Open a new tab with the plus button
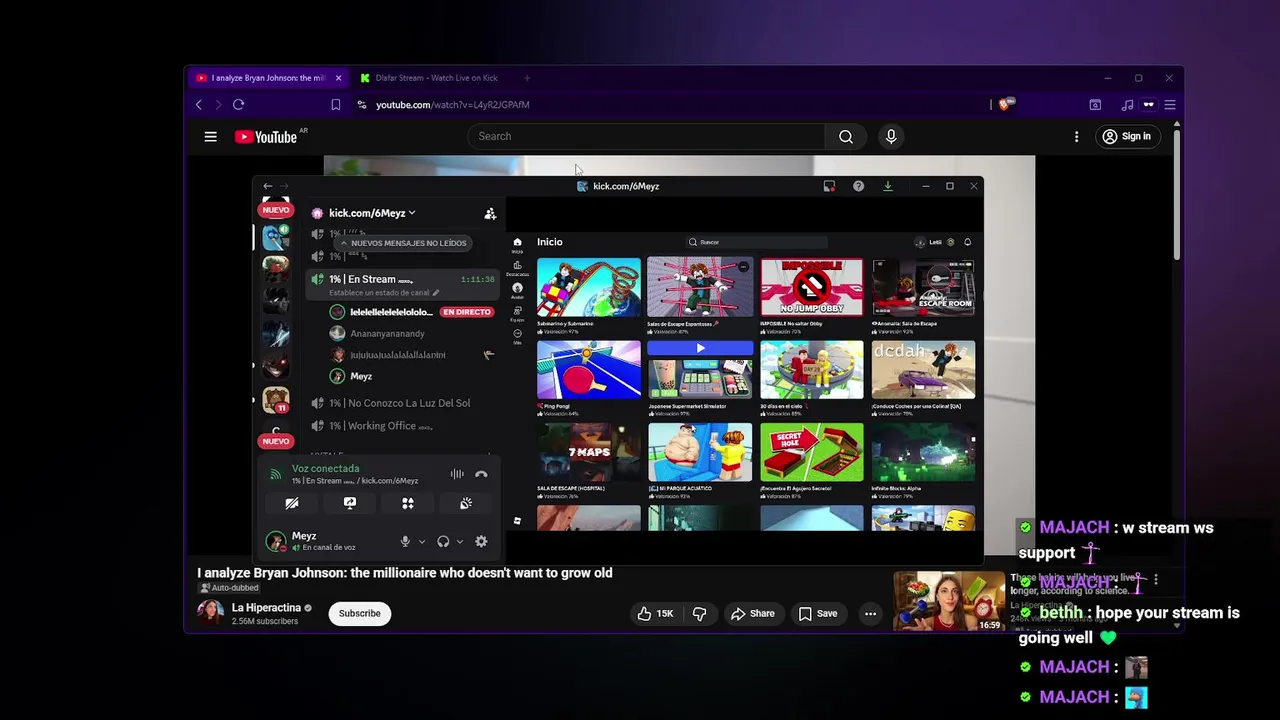This screenshot has height=720, width=1280. click(x=527, y=78)
